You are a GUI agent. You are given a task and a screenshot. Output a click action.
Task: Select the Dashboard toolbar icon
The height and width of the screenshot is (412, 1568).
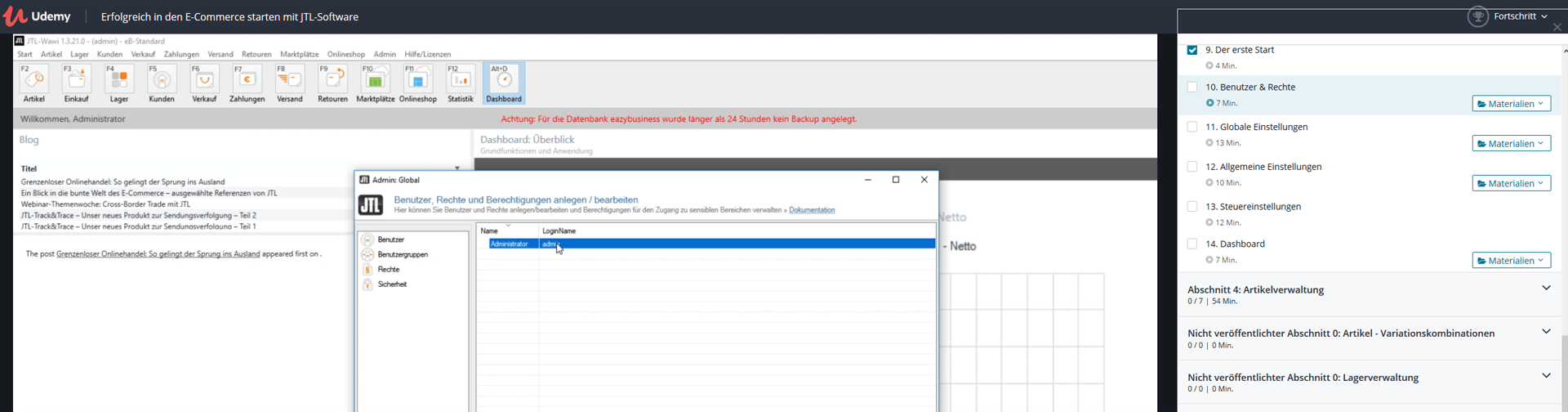click(504, 83)
